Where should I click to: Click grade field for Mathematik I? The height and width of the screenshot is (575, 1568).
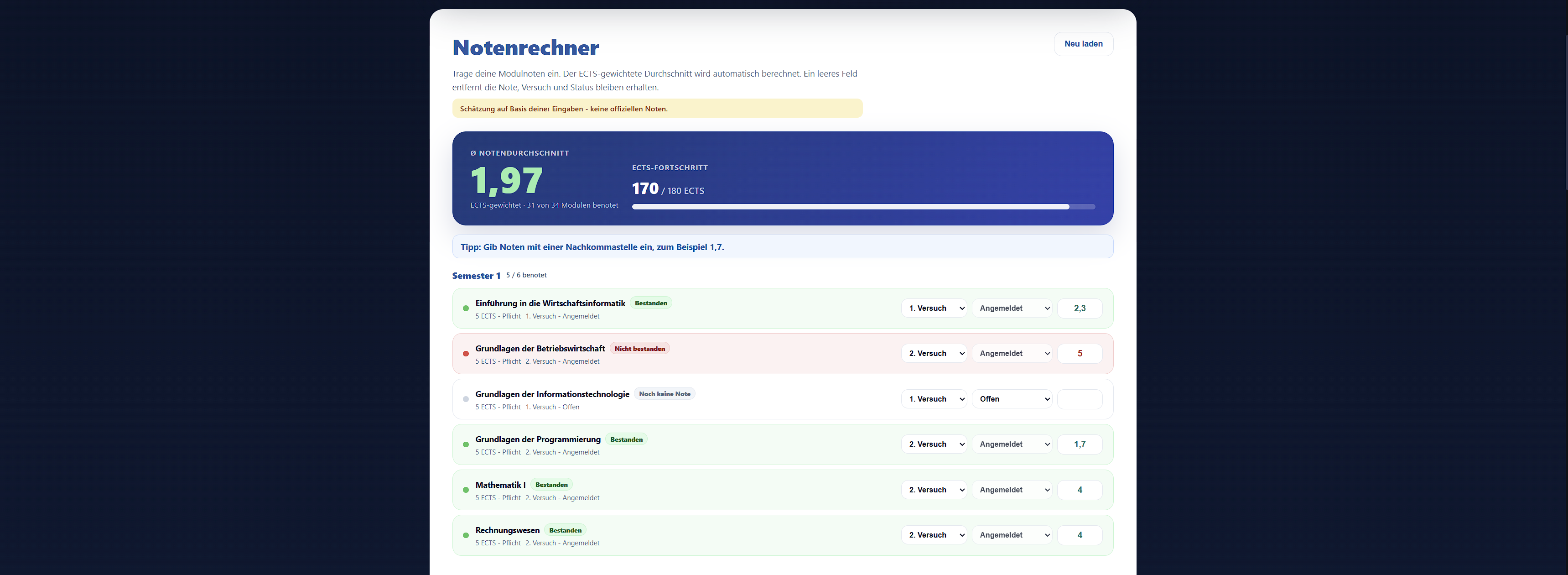point(1080,490)
